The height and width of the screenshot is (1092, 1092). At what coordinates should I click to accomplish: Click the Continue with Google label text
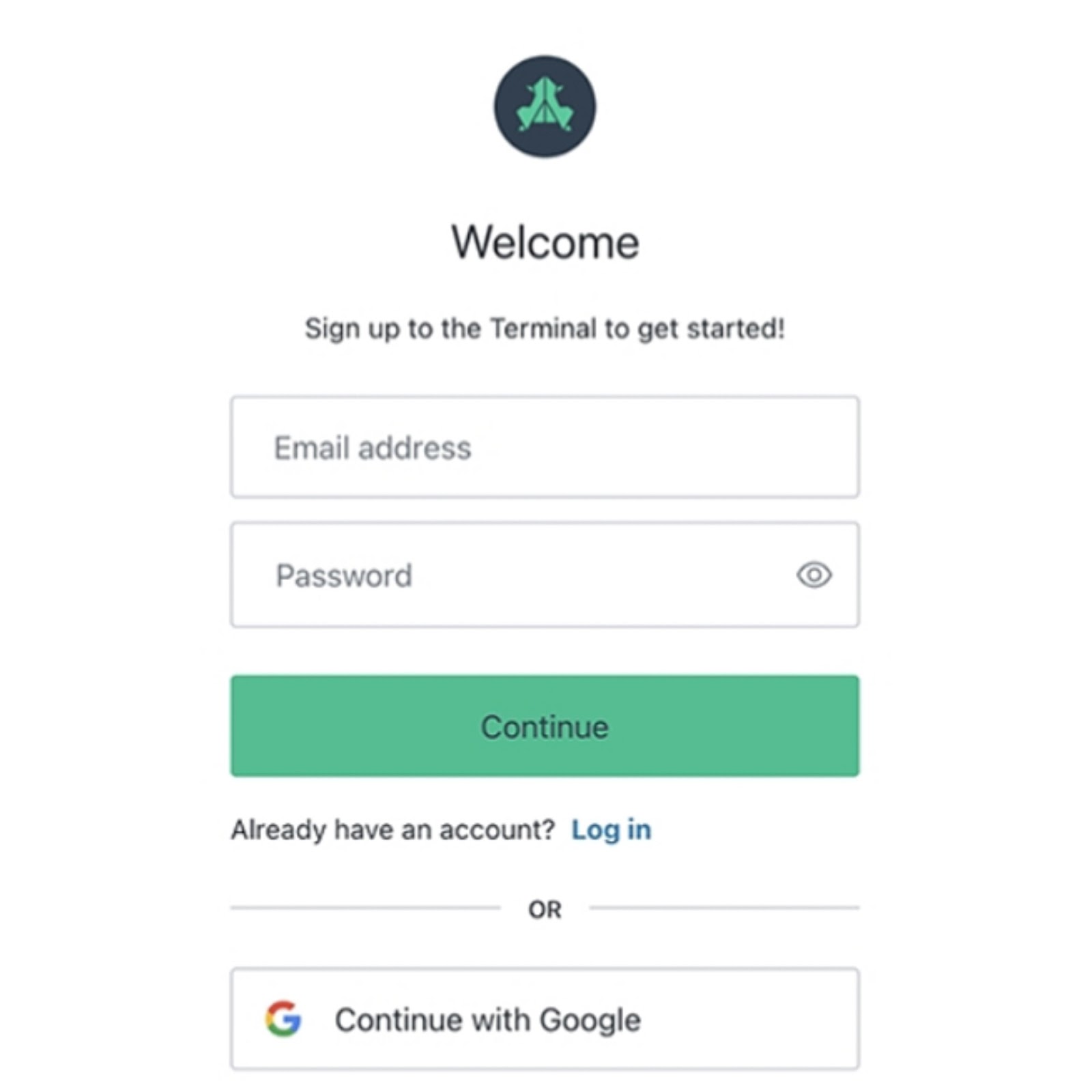coord(488,1020)
